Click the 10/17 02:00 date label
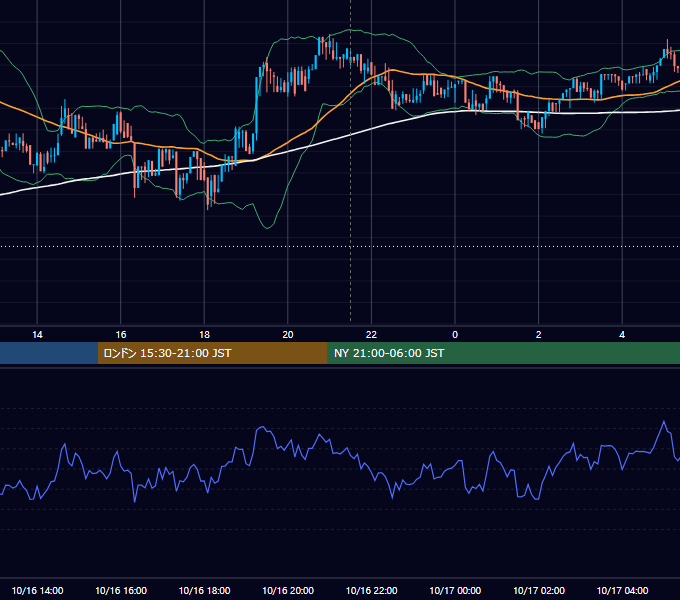The height and width of the screenshot is (600, 680). (x=539, y=590)
